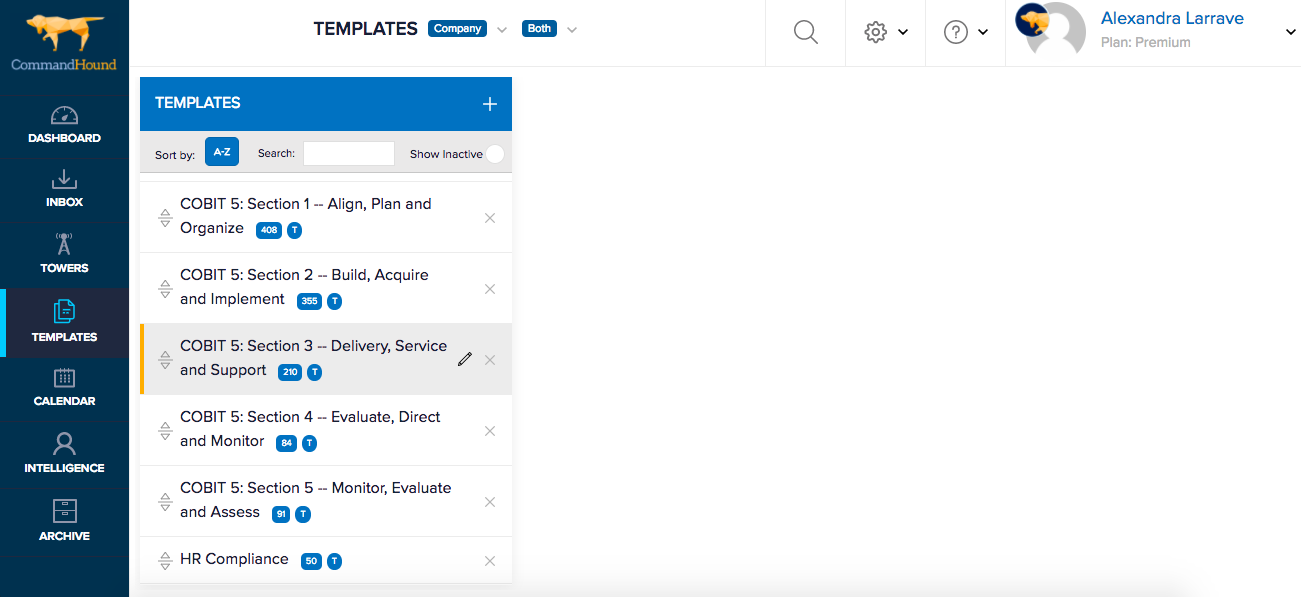The image size is (1301, 597).
Task: Open the Towers antenna icon
Action: 64,244
